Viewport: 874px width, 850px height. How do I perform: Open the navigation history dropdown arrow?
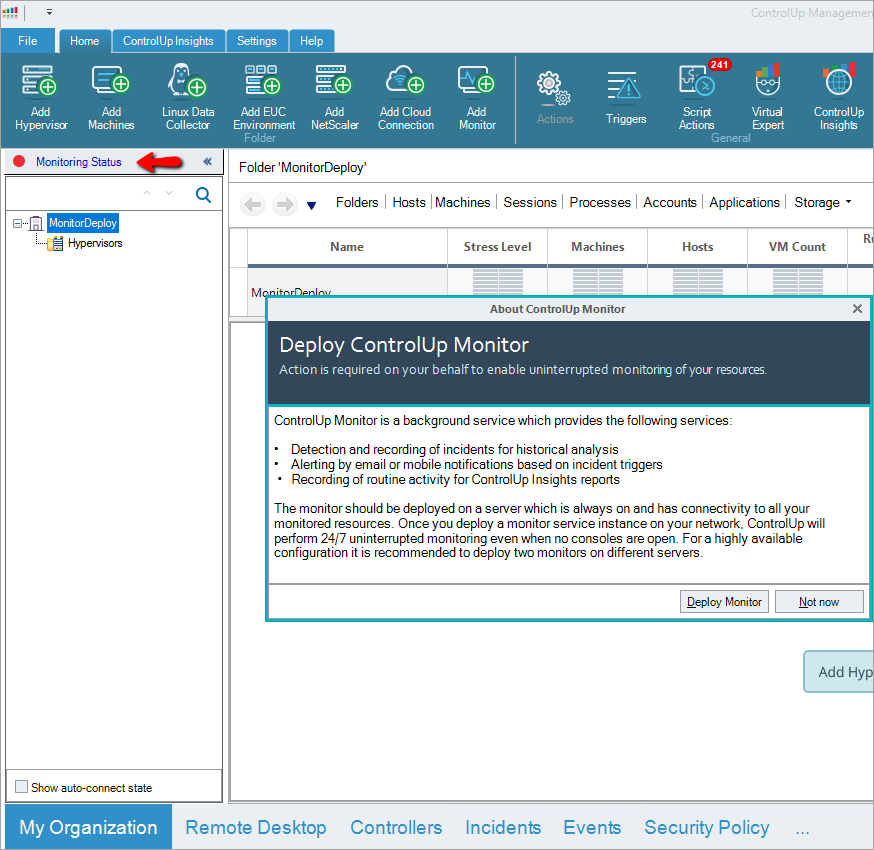312,206
